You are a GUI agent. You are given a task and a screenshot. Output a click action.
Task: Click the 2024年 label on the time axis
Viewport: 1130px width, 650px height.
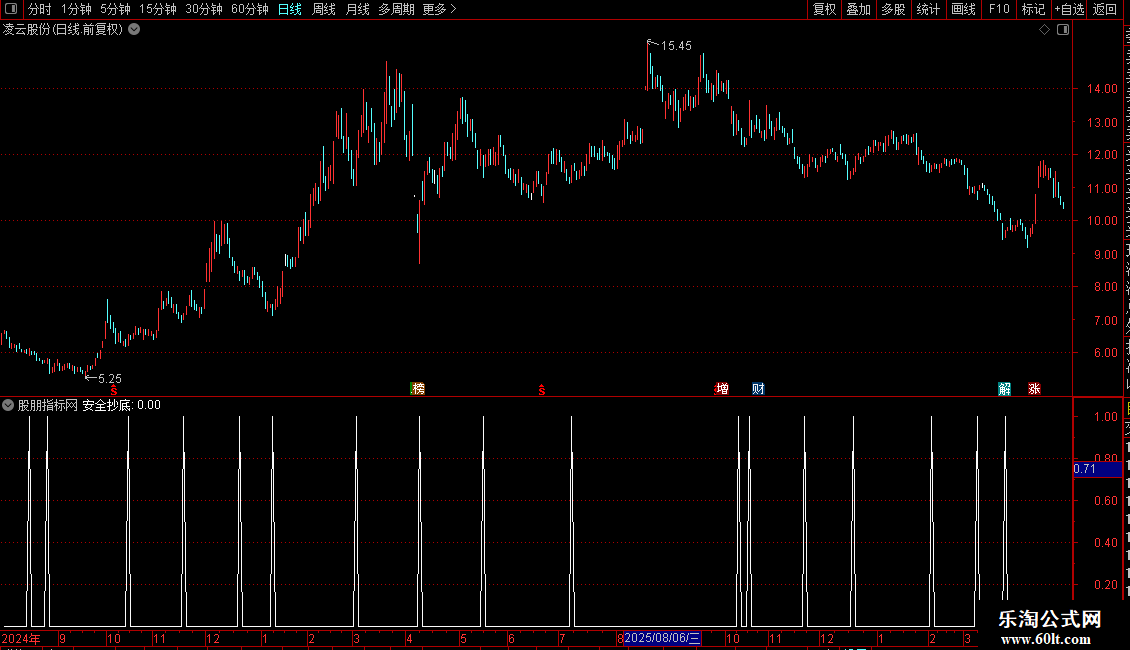pyautogui.click(x=21, y=638)
